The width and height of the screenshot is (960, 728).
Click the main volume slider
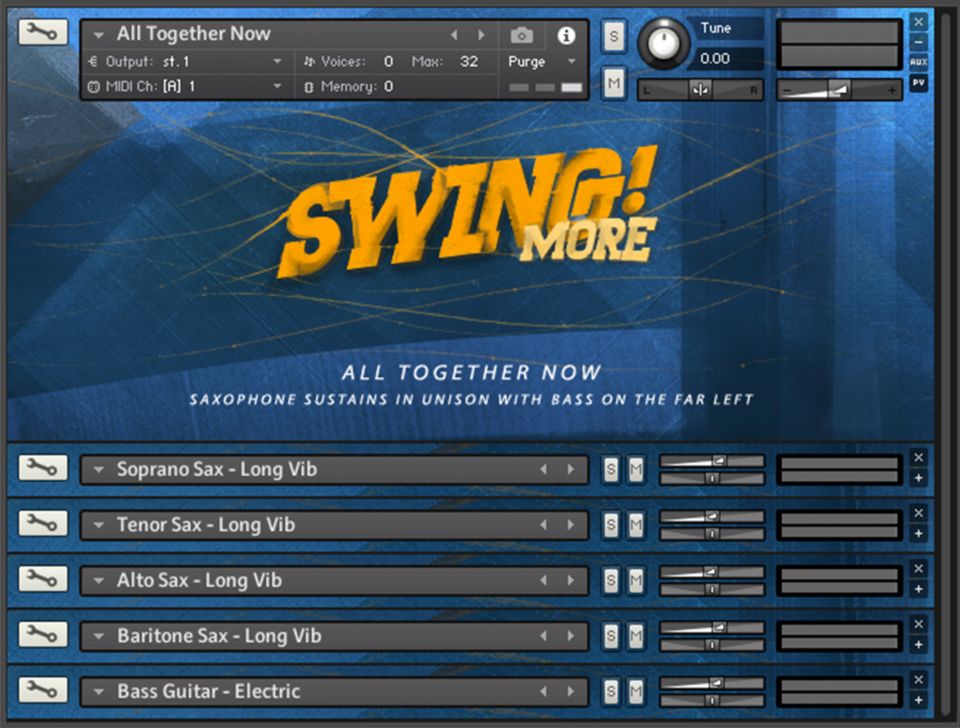point(839,90)
